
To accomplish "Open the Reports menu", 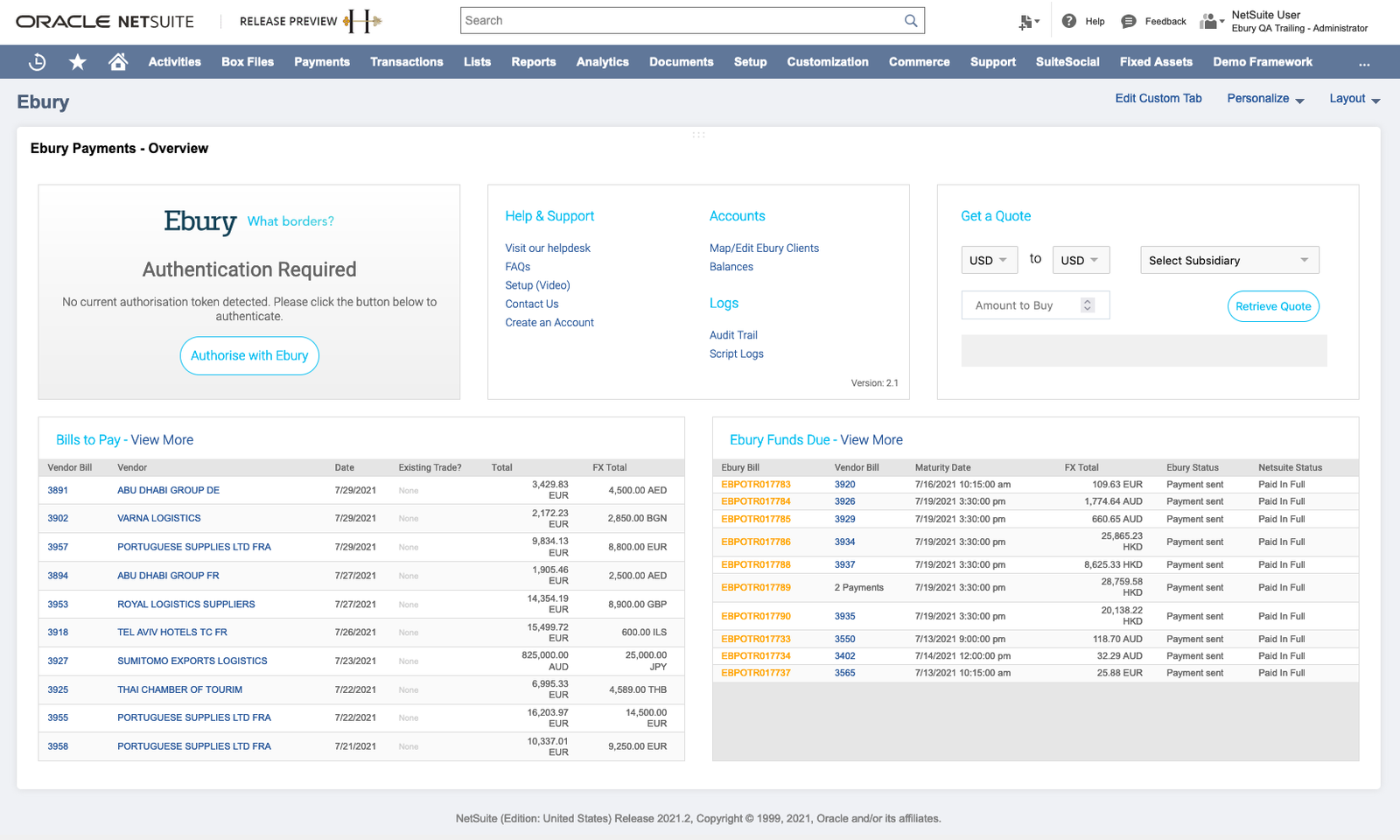I will (534, 62).
